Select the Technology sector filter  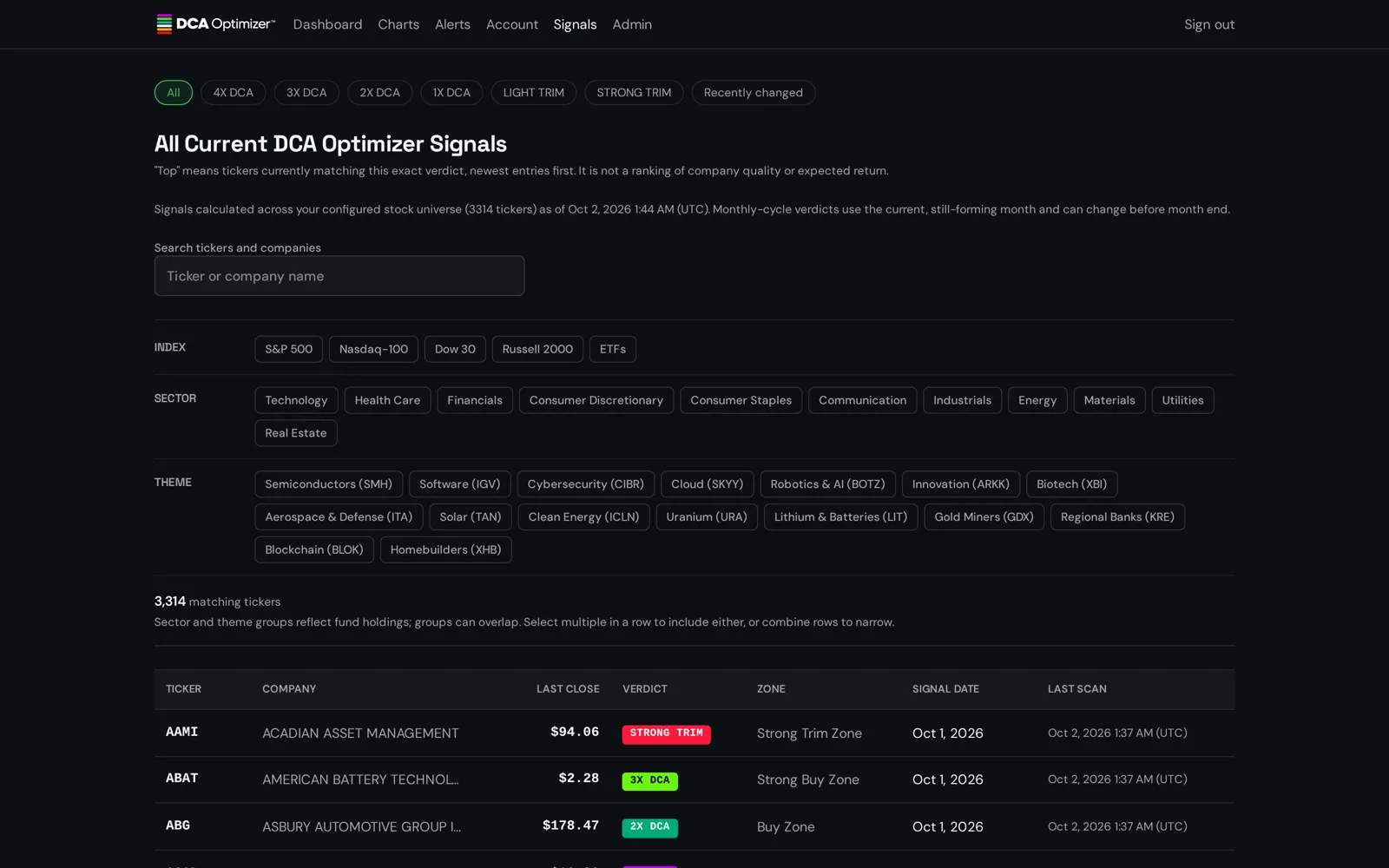pyautogui.click(x=296, y=400)
